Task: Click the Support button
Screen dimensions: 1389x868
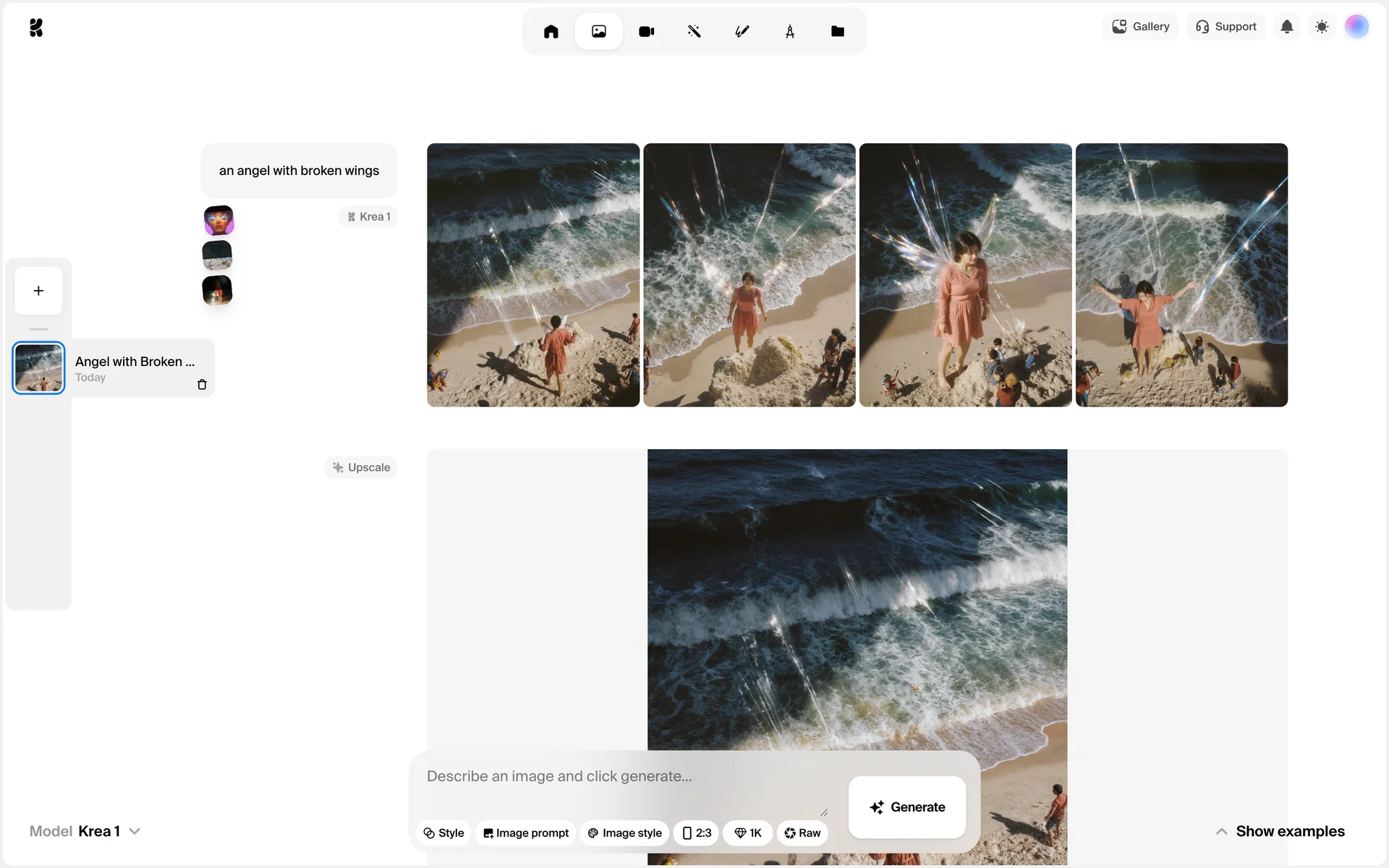Action: (1226, 27)
